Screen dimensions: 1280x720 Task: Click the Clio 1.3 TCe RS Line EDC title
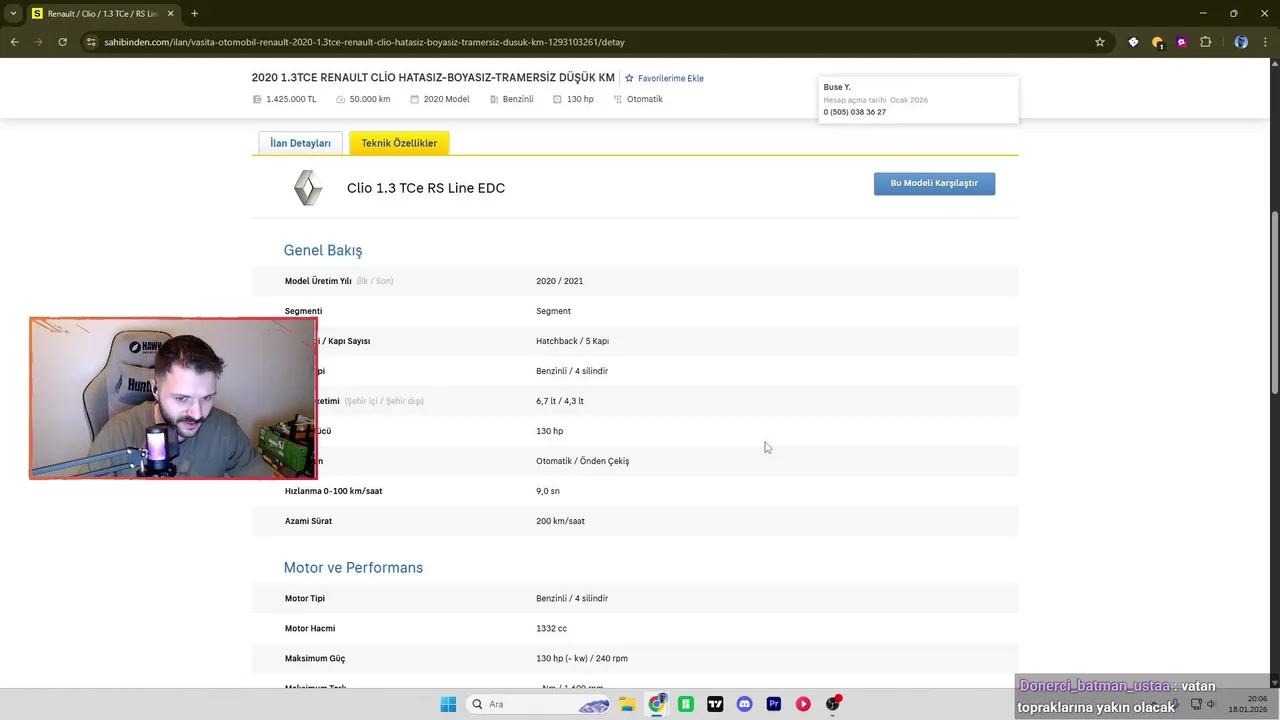(426, 188)
